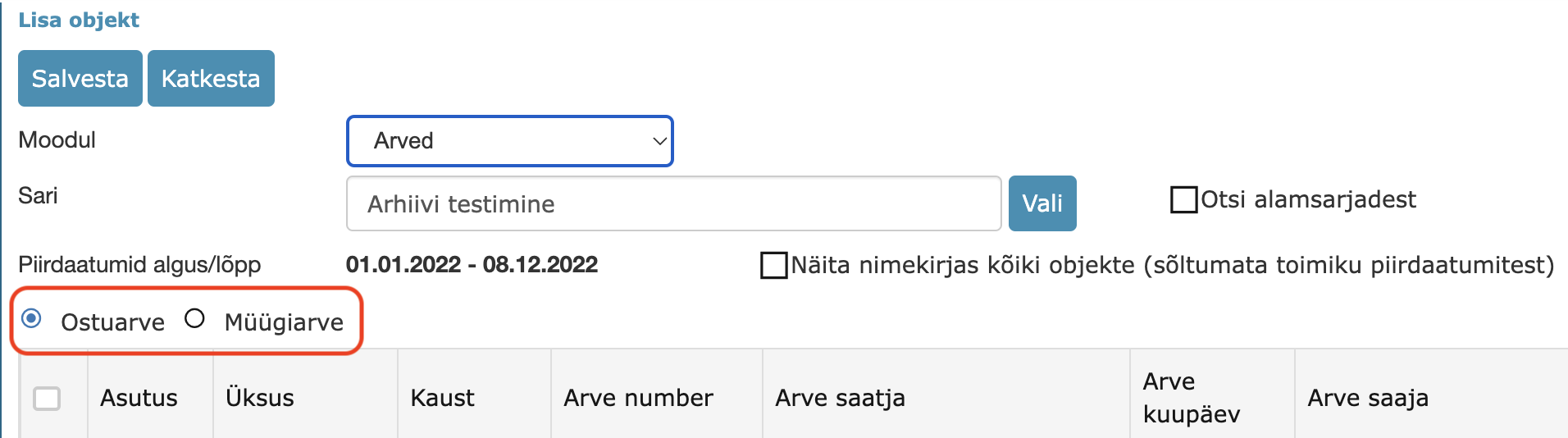Enable the Otsi alamsarjadest checkbox
1568x438 pixels.
coord(1183,200)
